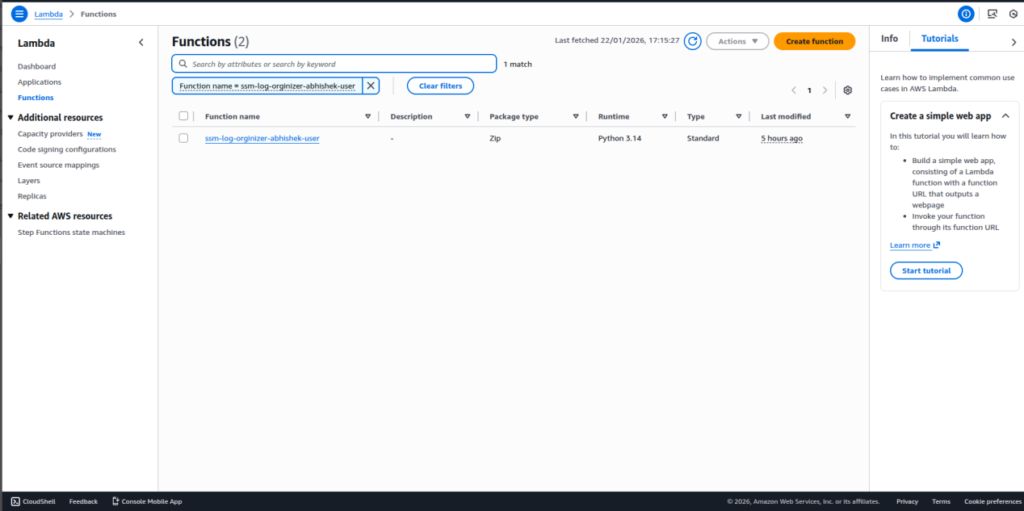Click the hexagon settings icon in top bar

(x=1014, y=14)
